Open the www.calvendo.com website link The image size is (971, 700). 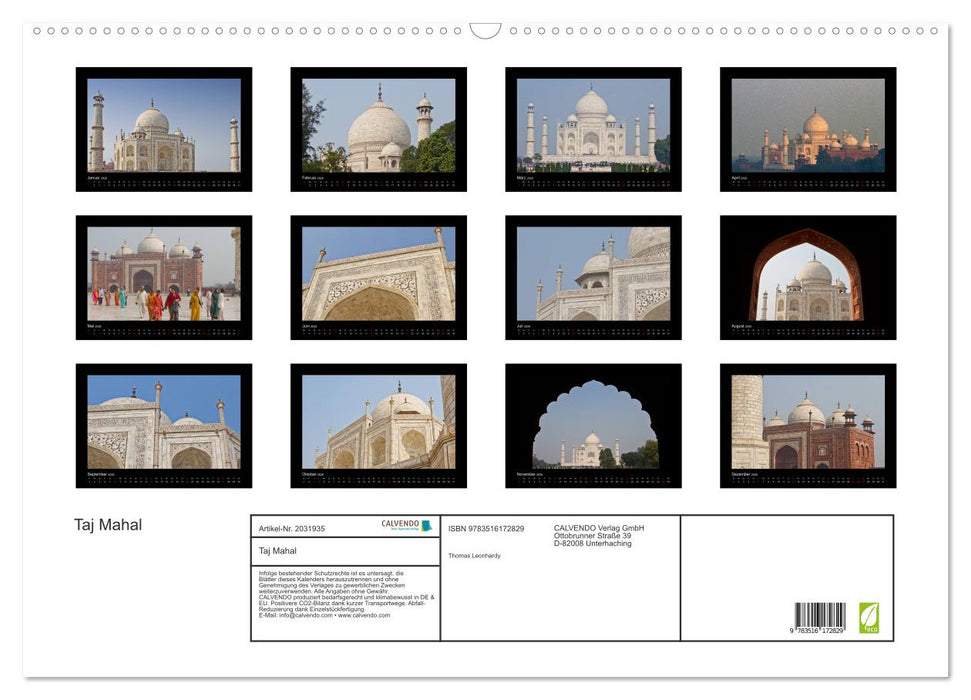click(x=364, y=617)
